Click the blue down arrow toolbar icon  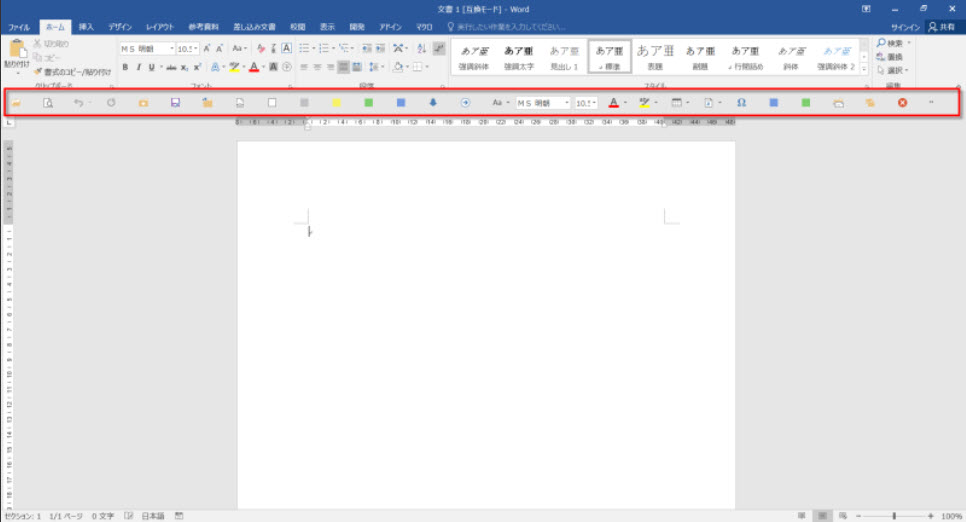pos(433,102)
